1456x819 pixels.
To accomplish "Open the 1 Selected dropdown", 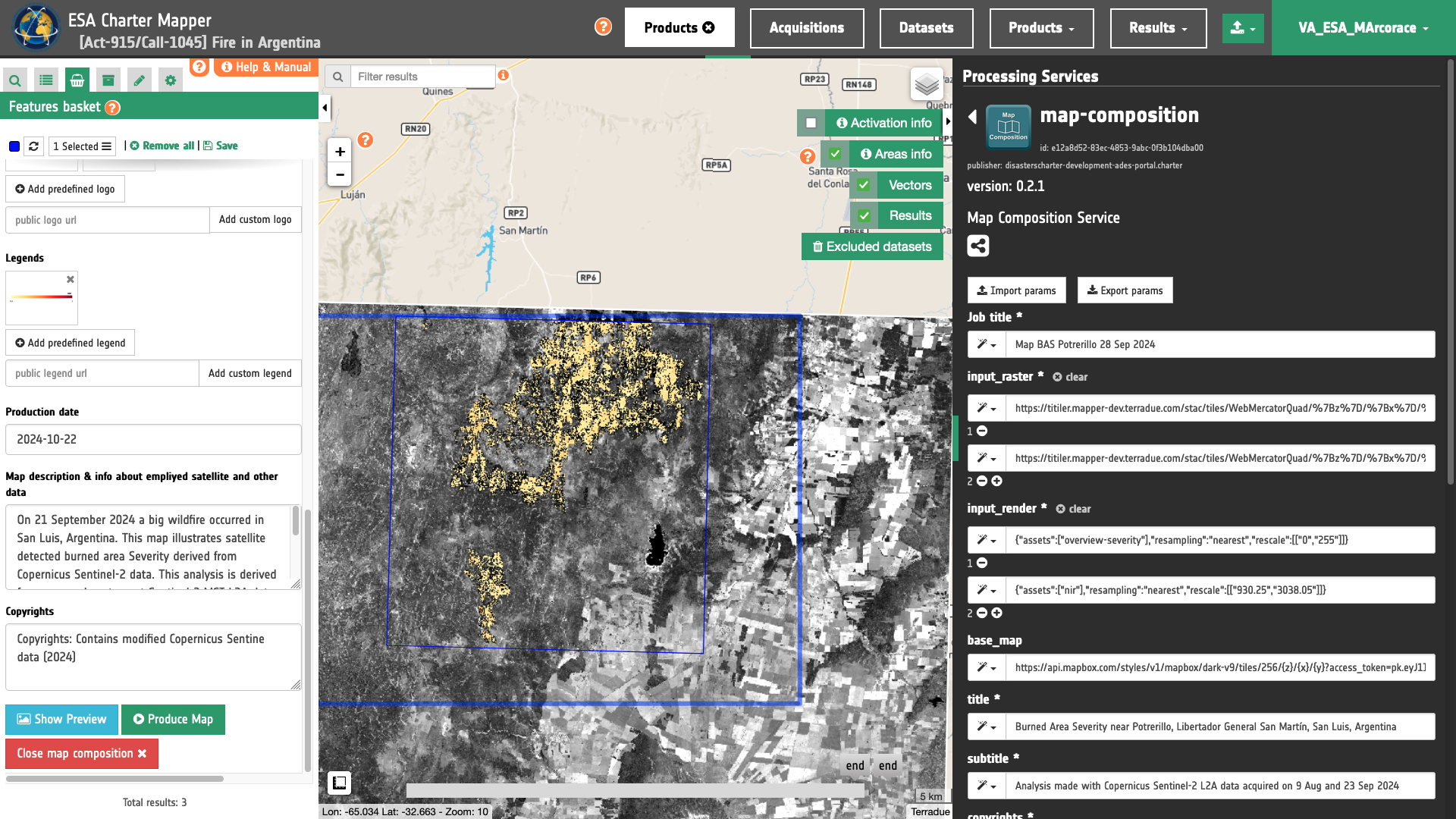I will pyautogui.click(x=83, y=146).
